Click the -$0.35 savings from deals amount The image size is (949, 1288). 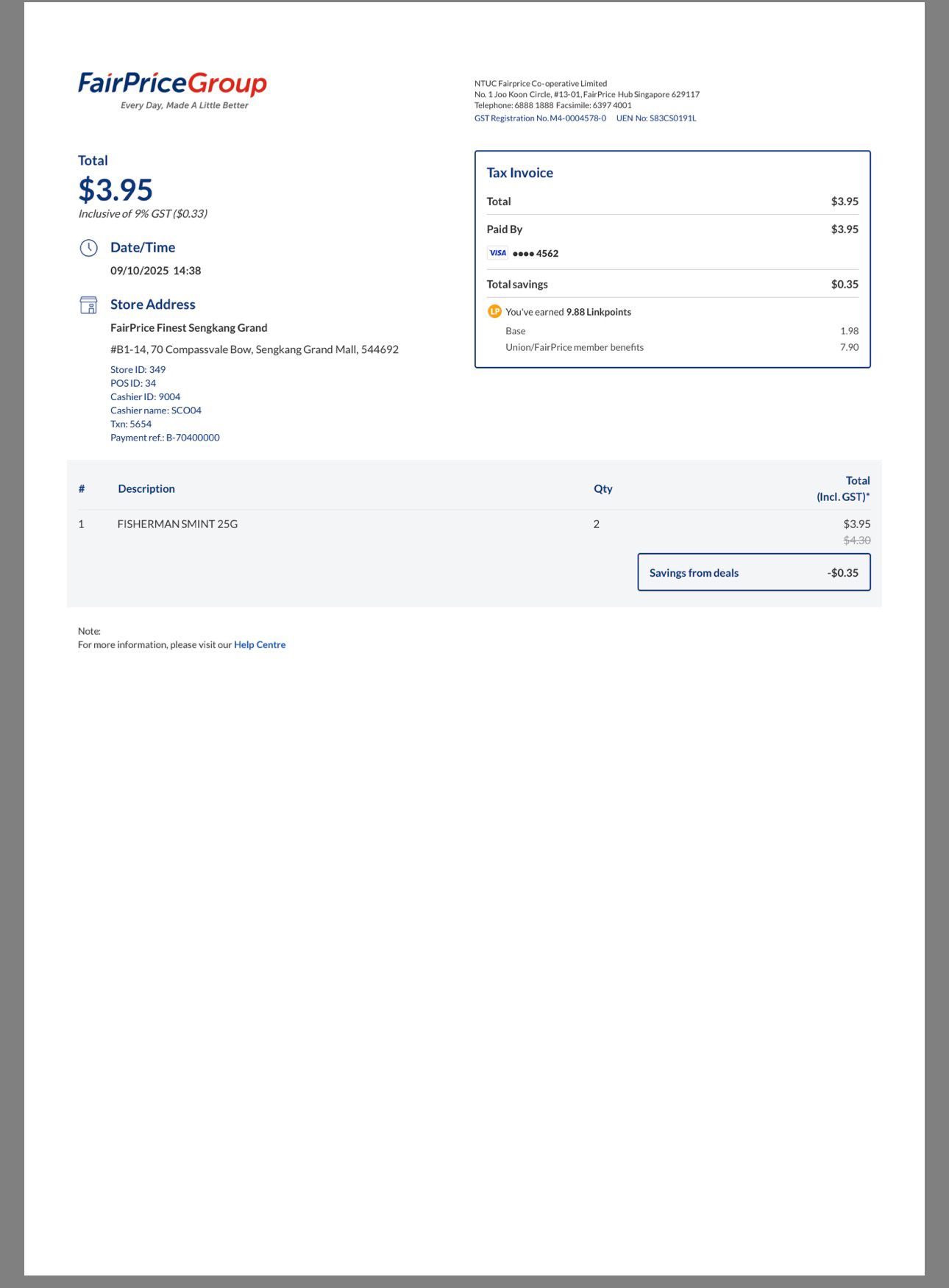pos(843,573)
